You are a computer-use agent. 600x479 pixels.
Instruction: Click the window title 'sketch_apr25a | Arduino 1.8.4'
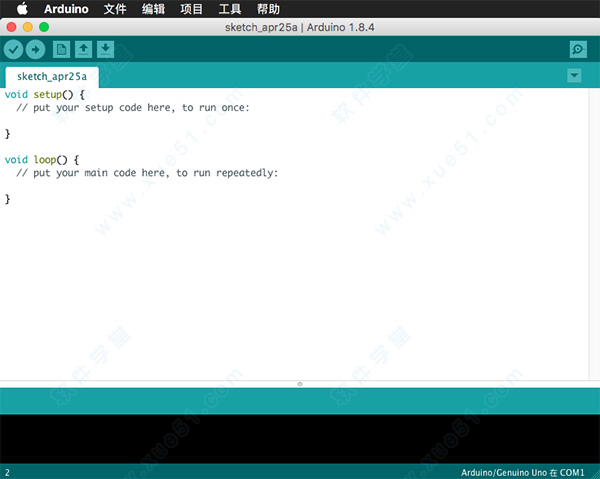coord(300,28)
